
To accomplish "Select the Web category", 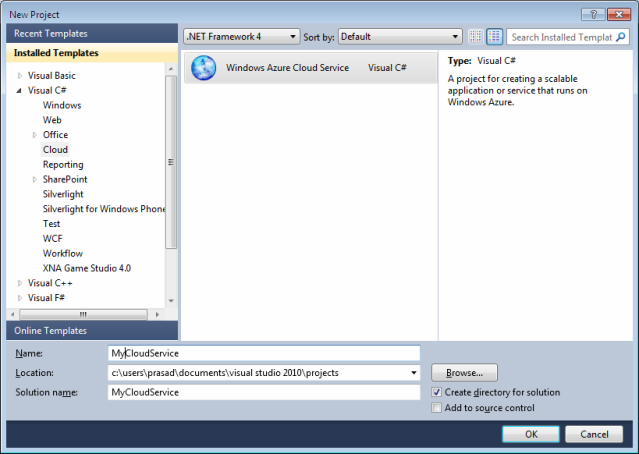I will (52, 120).
